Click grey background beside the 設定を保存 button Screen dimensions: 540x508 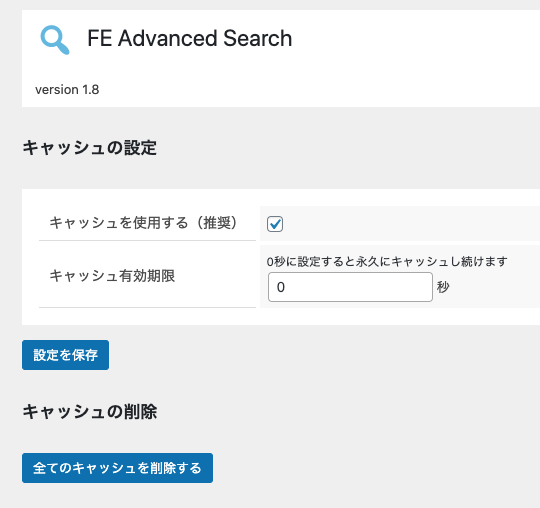click(x=310, y=355)
